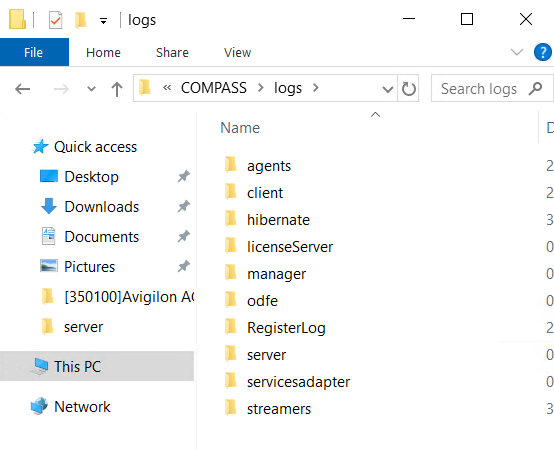The image size is (554, 450).
Task: Expand the ribbon with the chevron
Action: [517, 53]
